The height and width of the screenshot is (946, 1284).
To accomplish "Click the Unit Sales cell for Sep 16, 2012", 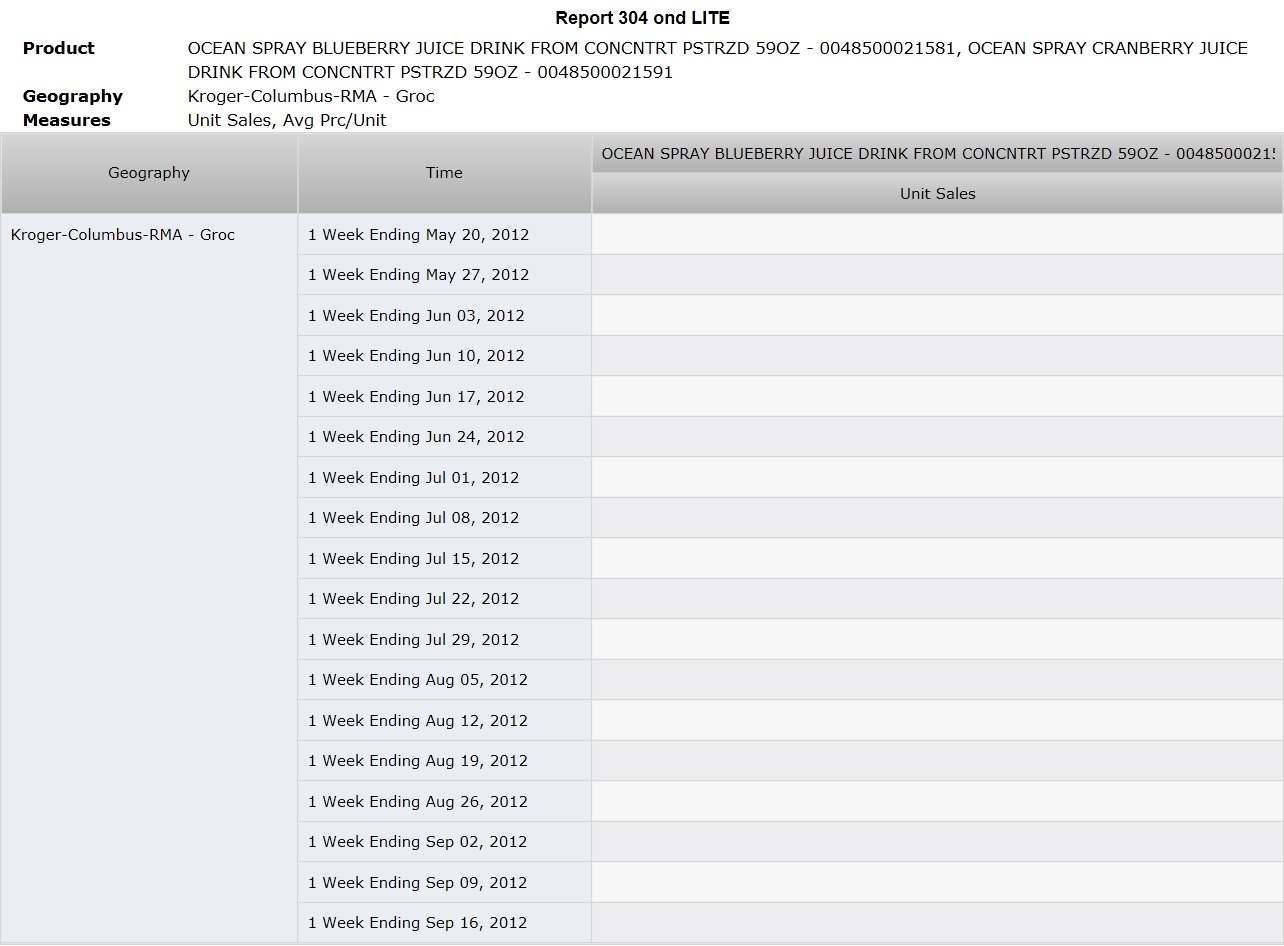I will pos(937,923).
